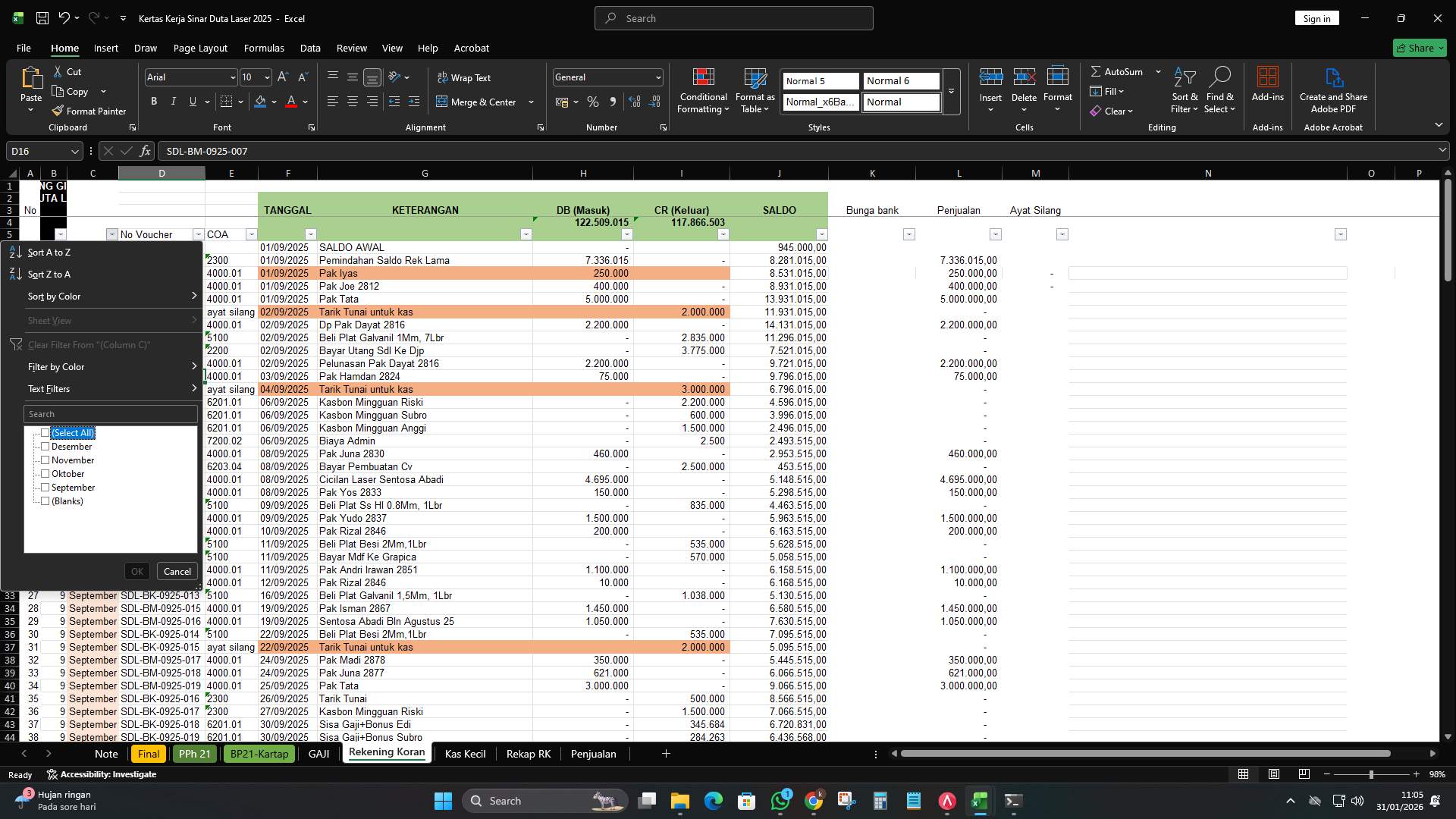
Task: Click the Merge & Center icon
Action: coord(479,102)
